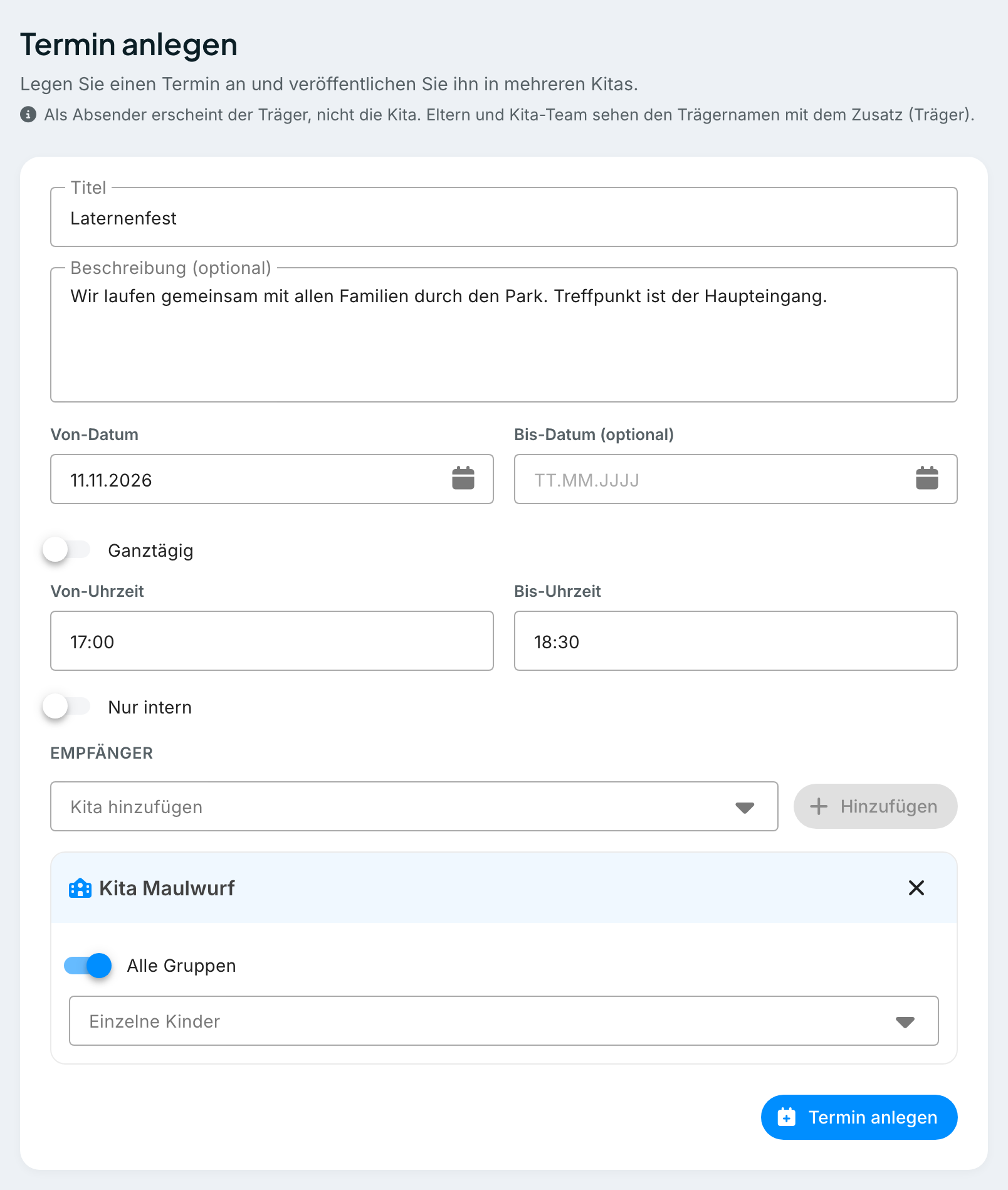
Task: Click the Nur intern label text
Action: [150, 707]
